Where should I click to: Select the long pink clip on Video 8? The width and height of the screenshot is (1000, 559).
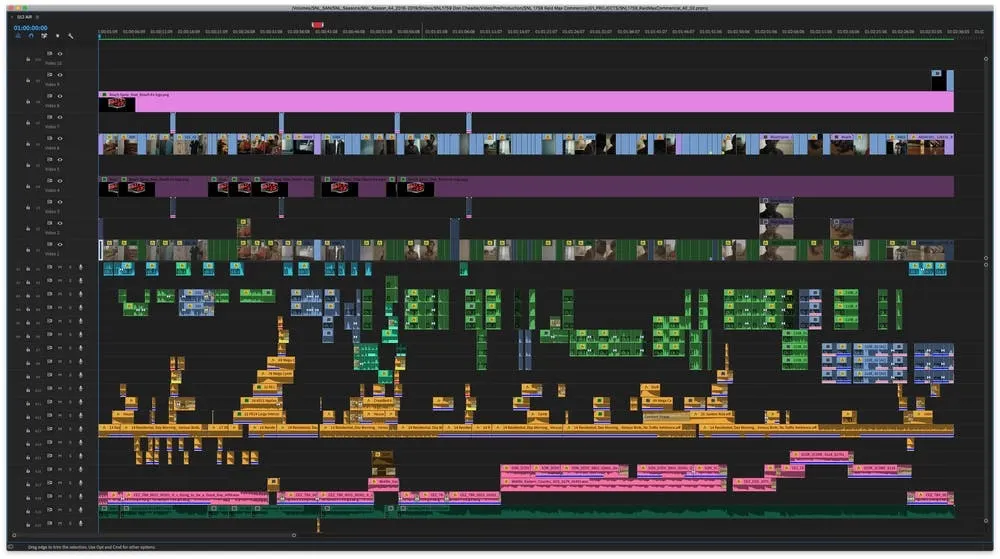coord(526,102)
